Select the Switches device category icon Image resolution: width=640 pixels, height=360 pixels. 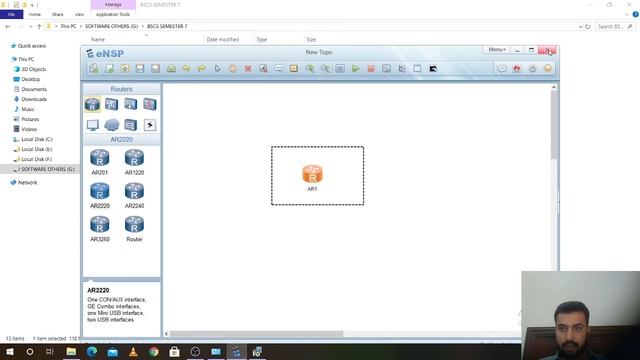(111, 104)
